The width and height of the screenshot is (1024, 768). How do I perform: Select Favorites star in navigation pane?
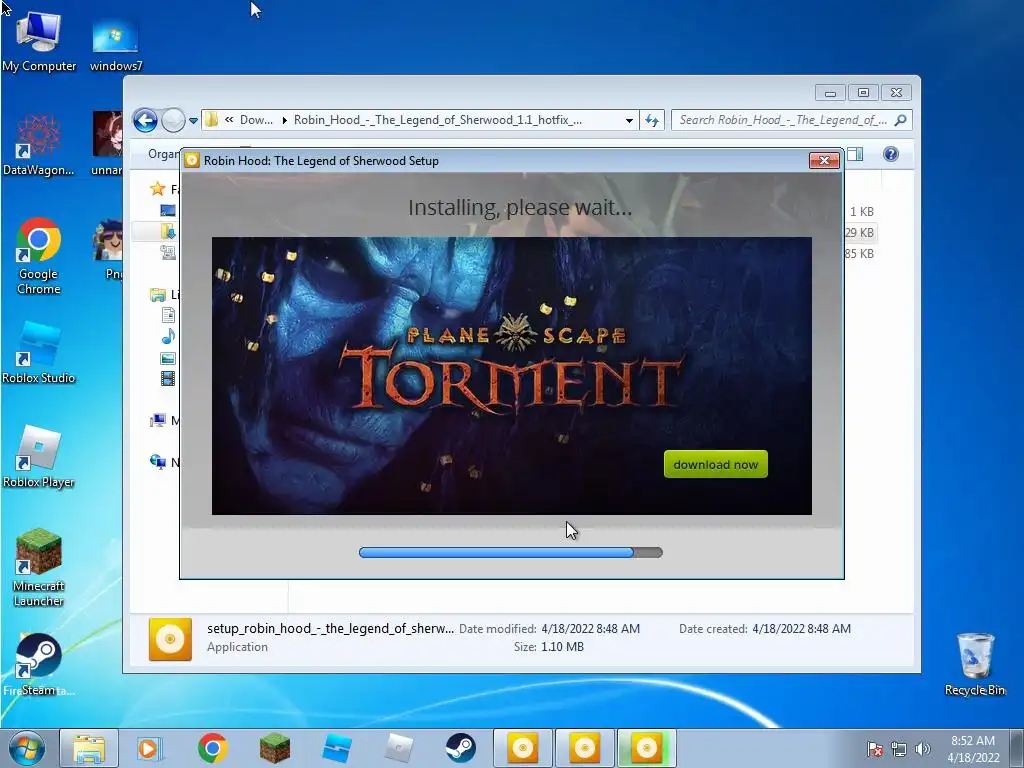(157, 189)
